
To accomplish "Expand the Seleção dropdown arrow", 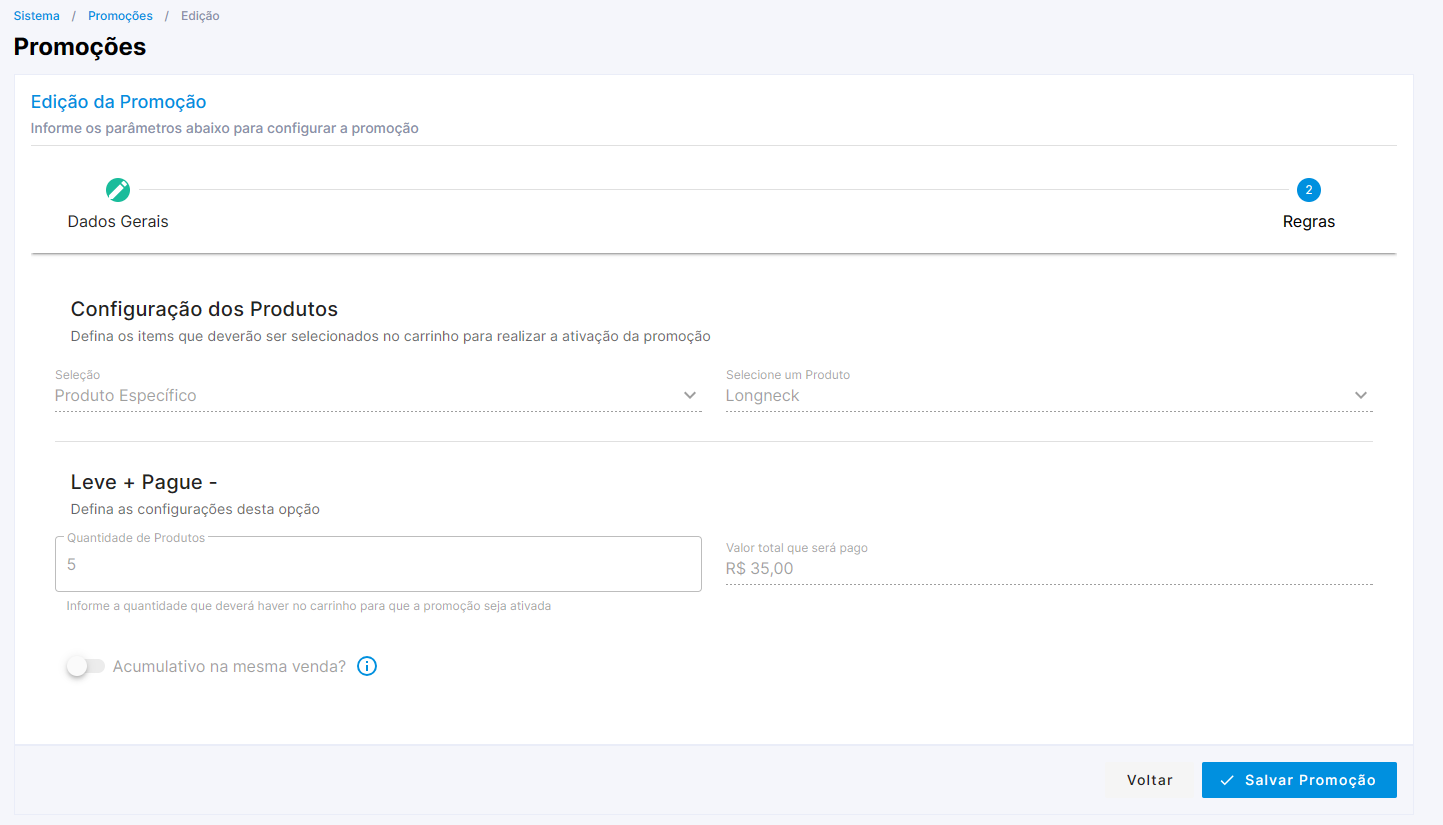I will coord(690,395).
